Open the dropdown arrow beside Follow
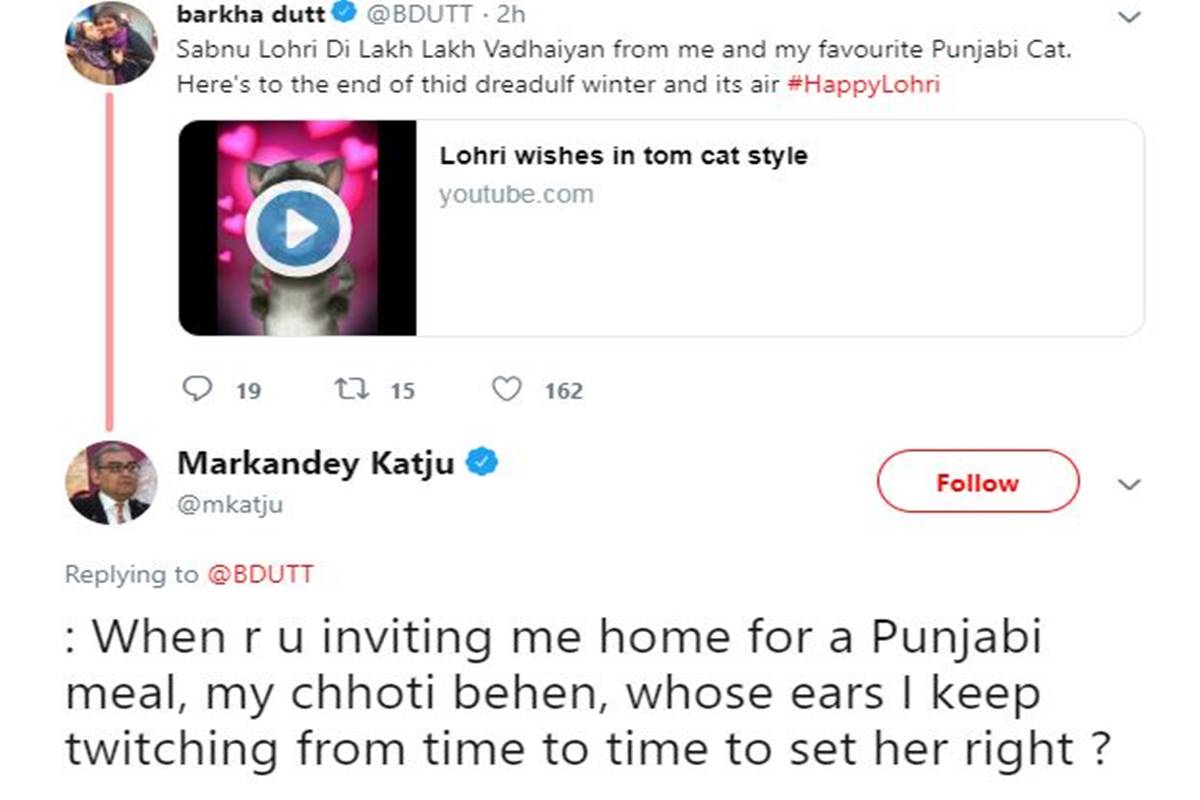This screenshot has width=1200, height=800. [1129, 485]
